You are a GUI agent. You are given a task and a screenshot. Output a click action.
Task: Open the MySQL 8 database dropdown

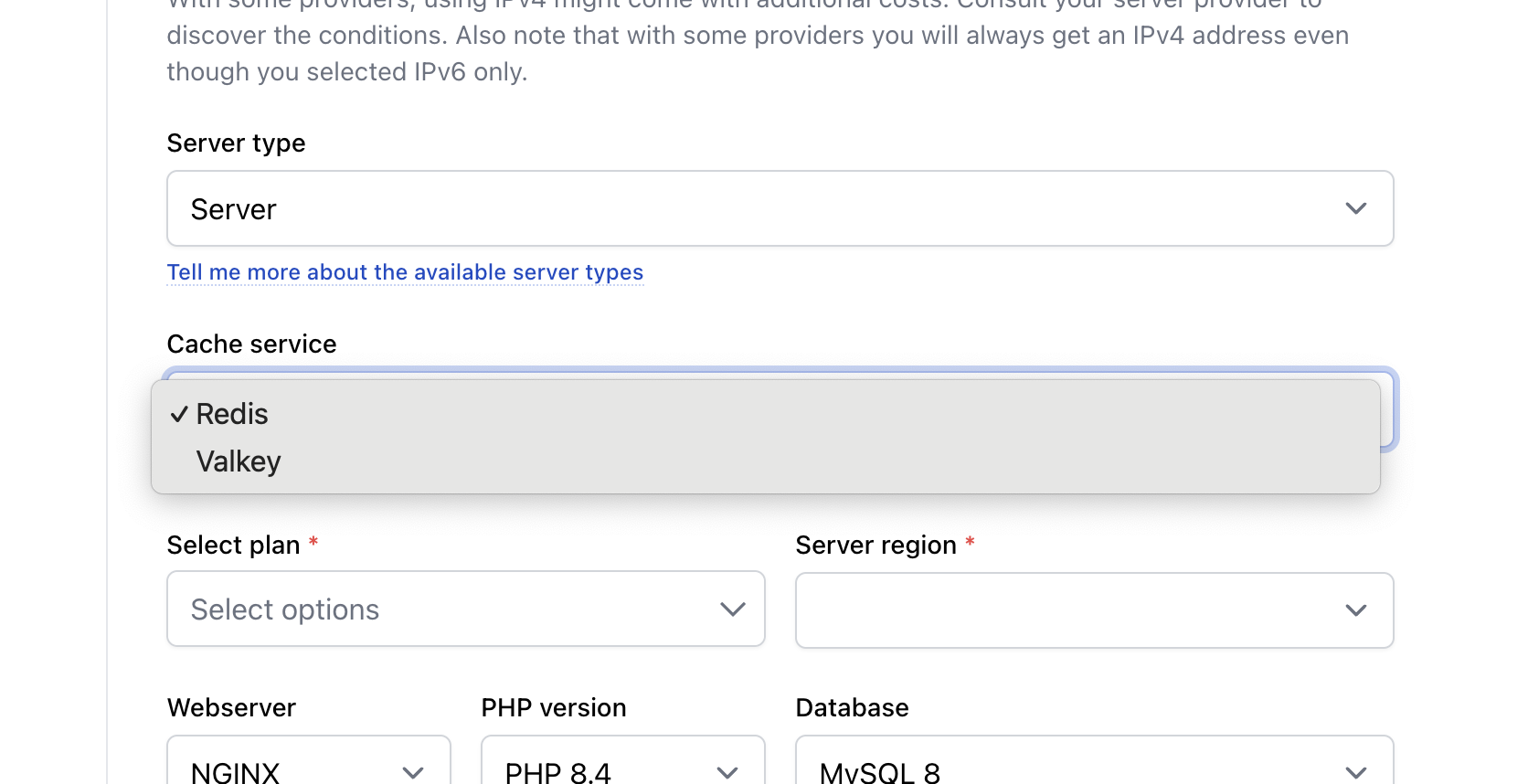pos(1095,760)
